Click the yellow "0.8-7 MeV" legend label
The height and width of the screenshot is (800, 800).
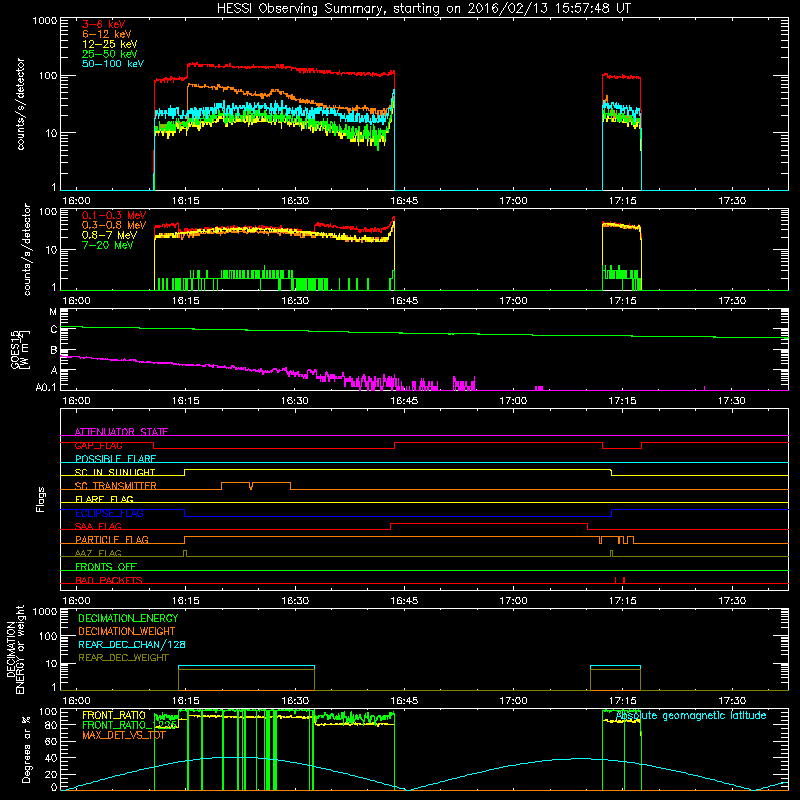[x=109, y=235]
